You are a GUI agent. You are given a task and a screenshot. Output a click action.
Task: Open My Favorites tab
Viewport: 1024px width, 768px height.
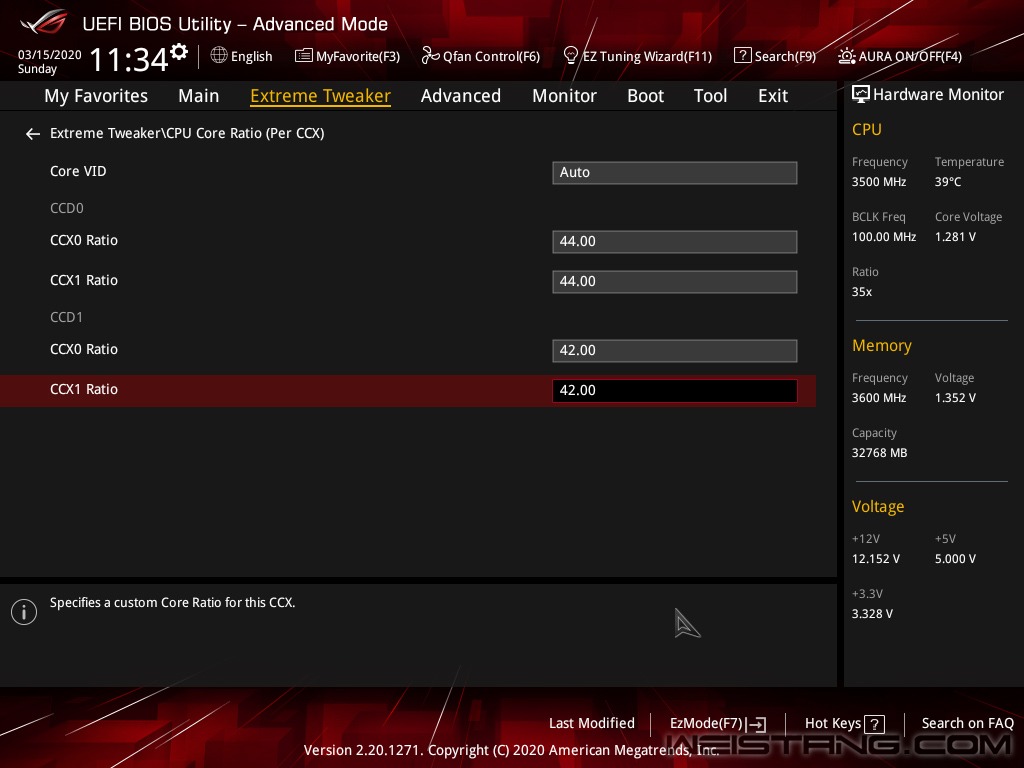[x=96, y=96]
